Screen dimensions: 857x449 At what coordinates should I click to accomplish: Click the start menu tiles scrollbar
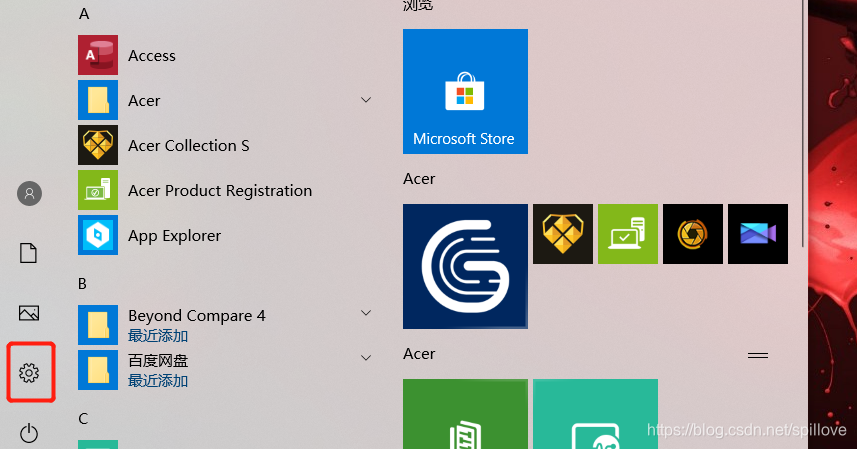point(803,123)
